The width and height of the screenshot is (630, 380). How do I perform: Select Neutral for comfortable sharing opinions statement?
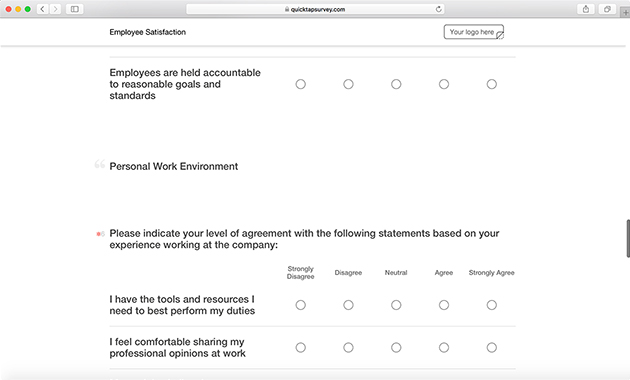coord(396,347)
